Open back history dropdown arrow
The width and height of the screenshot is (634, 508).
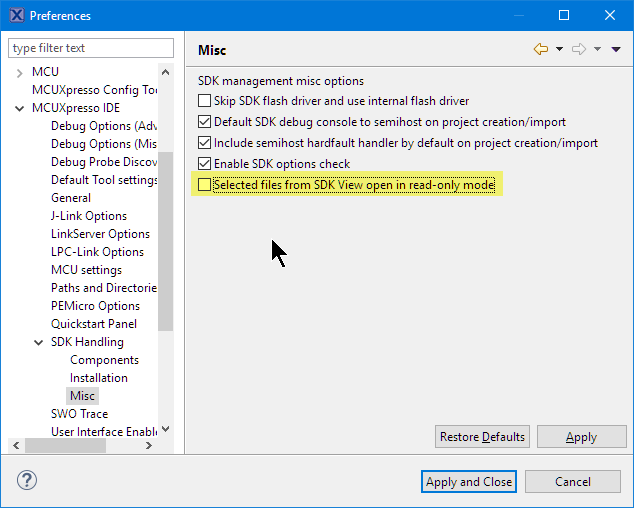pyautogui.click(x=559, y=49)
